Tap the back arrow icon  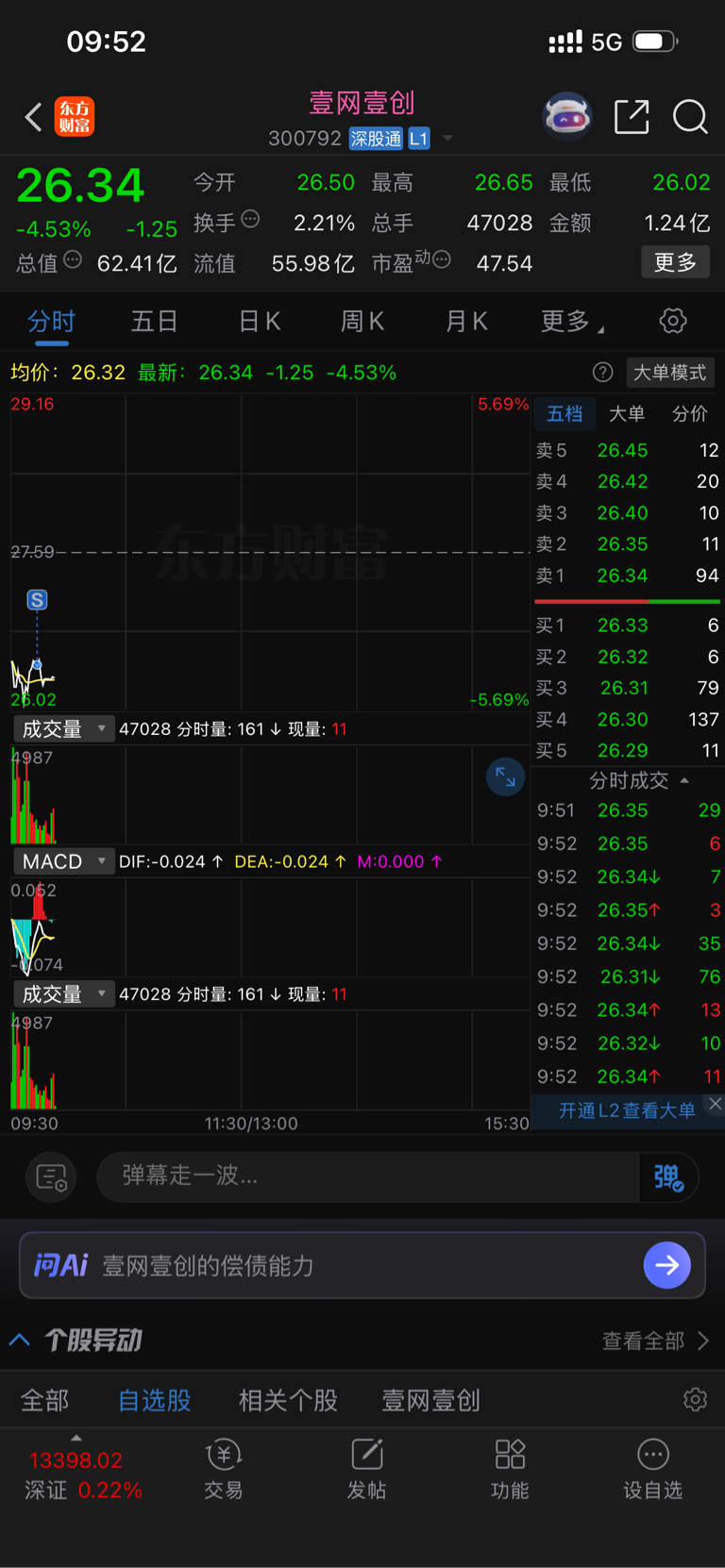[x=33, y=117]
